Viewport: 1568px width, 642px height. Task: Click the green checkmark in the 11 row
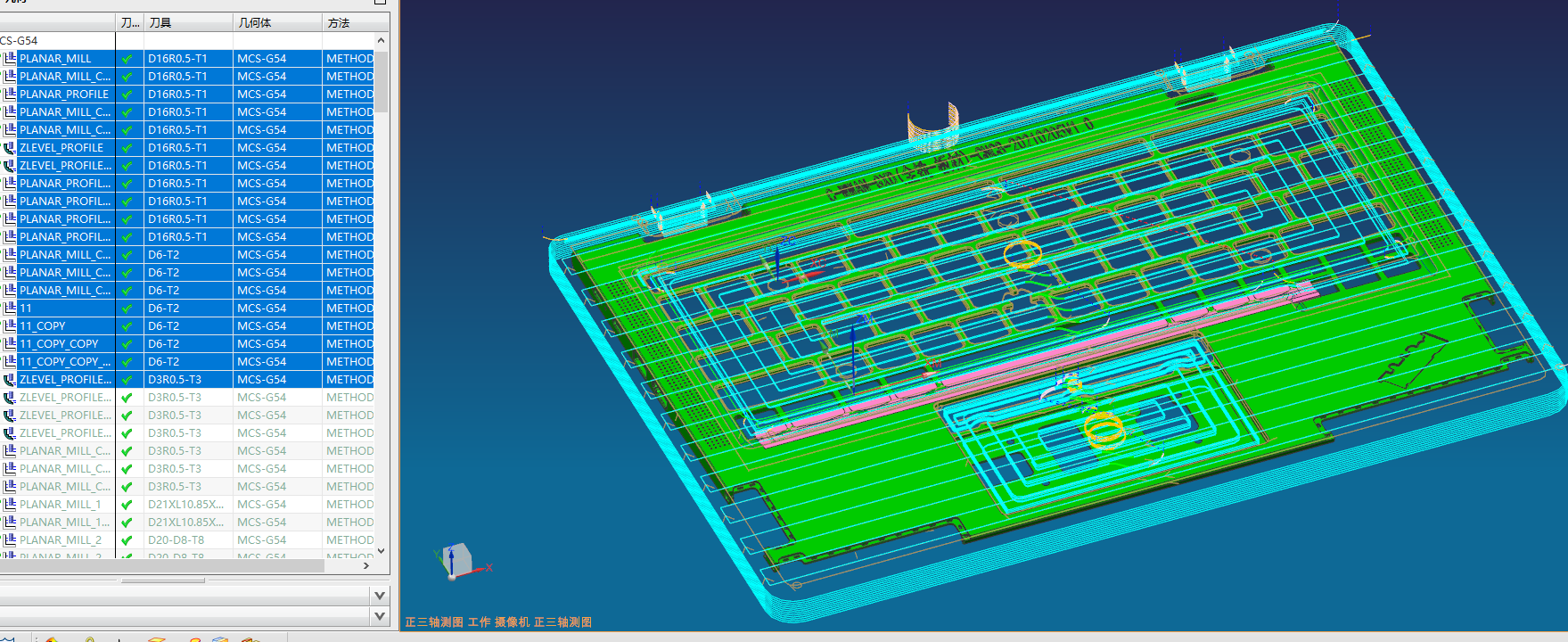[x=127, y=309]
